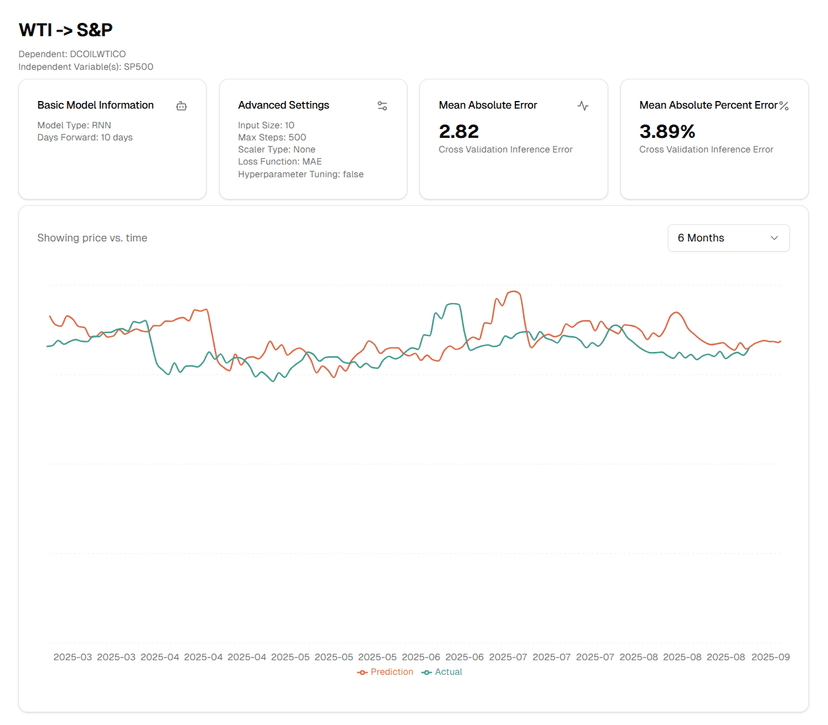Click the teal actual line on the chart
The width and height of the screenshot is (828, 725).
tap(452, 303)
